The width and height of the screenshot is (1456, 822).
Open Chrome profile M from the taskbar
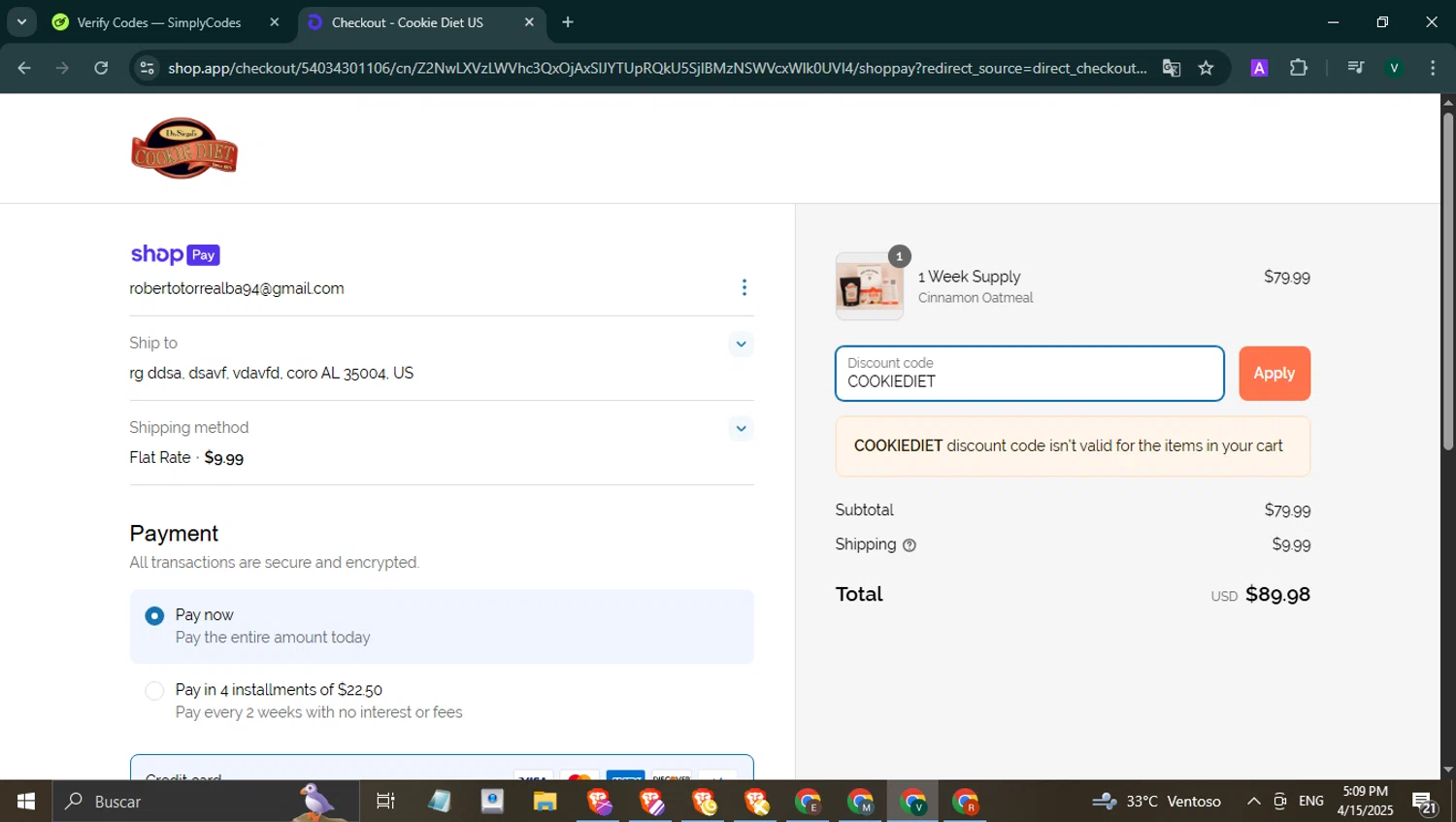click(860, 802)
